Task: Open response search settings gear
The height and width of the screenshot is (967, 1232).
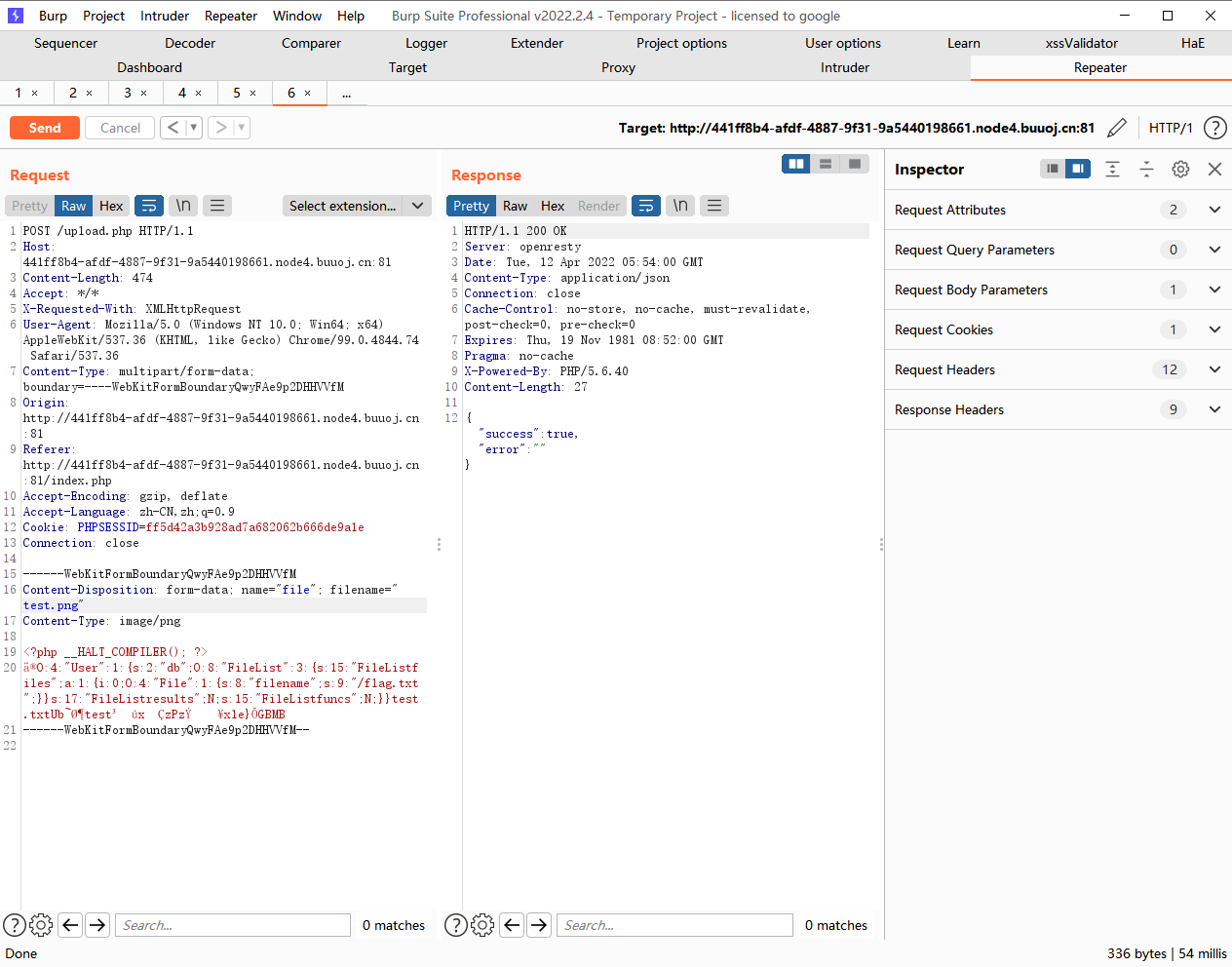Action: [x=482, y=925]
